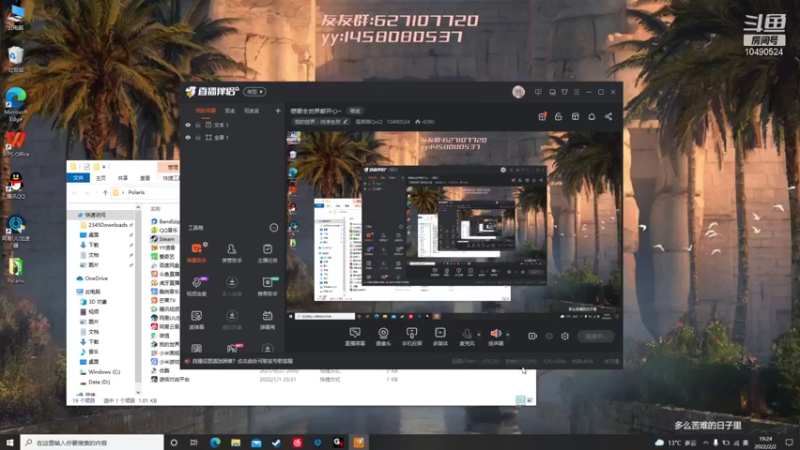Viewport: 800px width, 450px height.
Task: Switch File Explorer to details view
Action: click(x=520, y=401)
